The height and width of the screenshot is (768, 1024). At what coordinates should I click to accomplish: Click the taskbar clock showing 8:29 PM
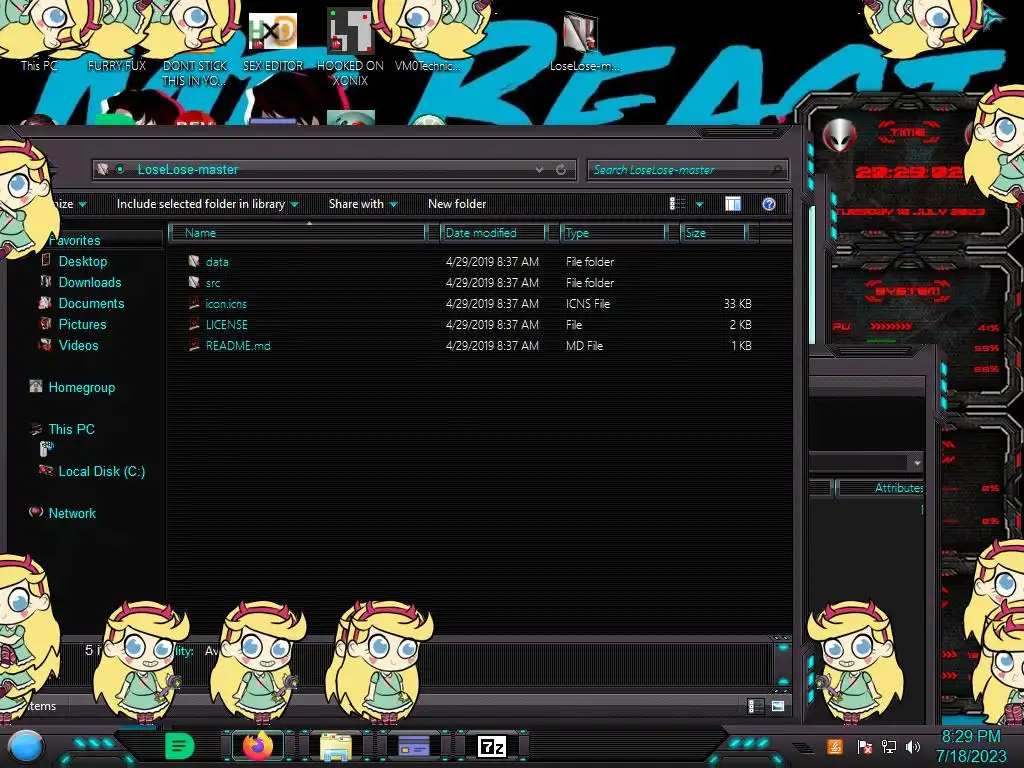971,746
